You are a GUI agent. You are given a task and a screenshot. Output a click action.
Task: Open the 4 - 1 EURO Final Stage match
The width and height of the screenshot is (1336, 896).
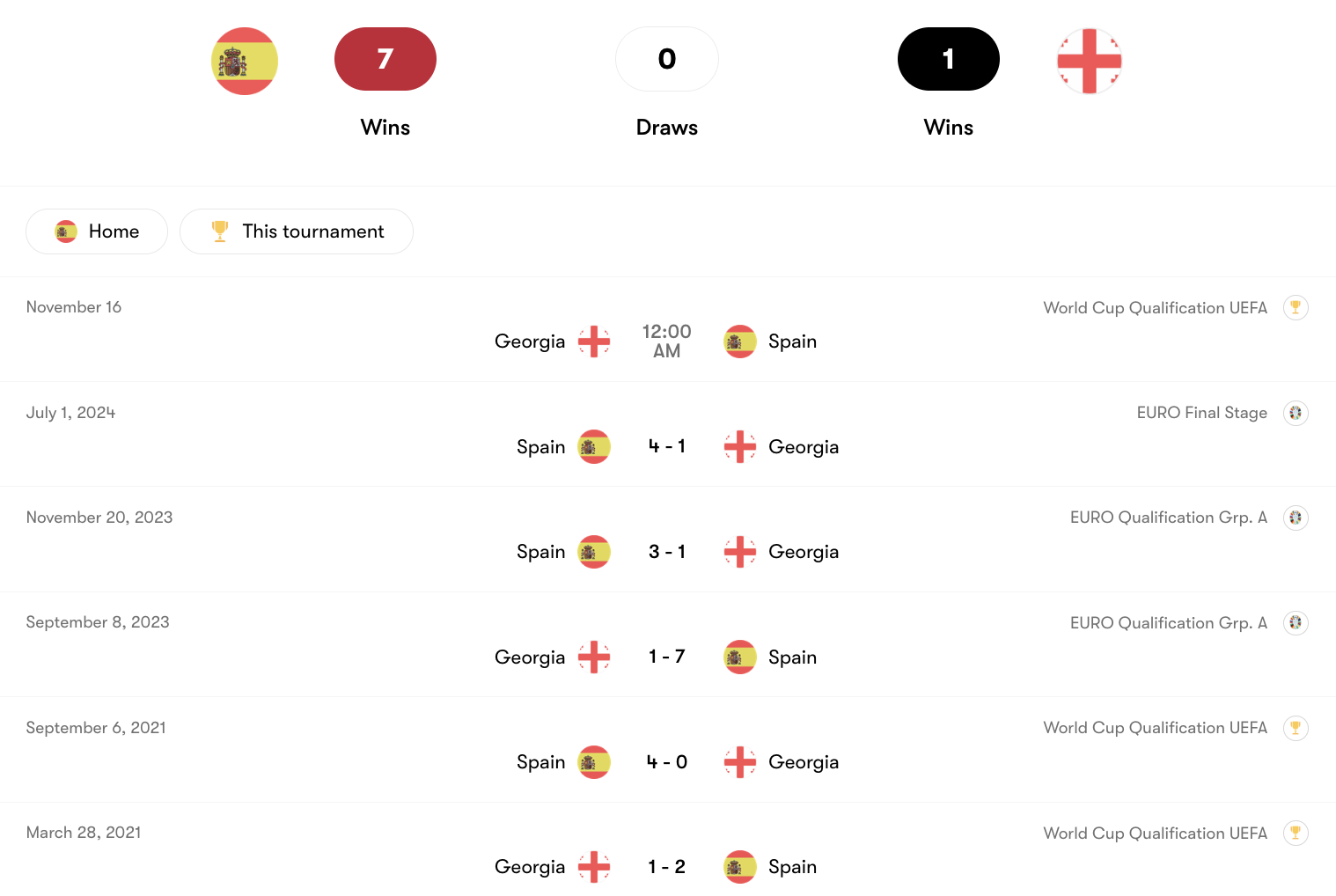[x=667, y=446]
